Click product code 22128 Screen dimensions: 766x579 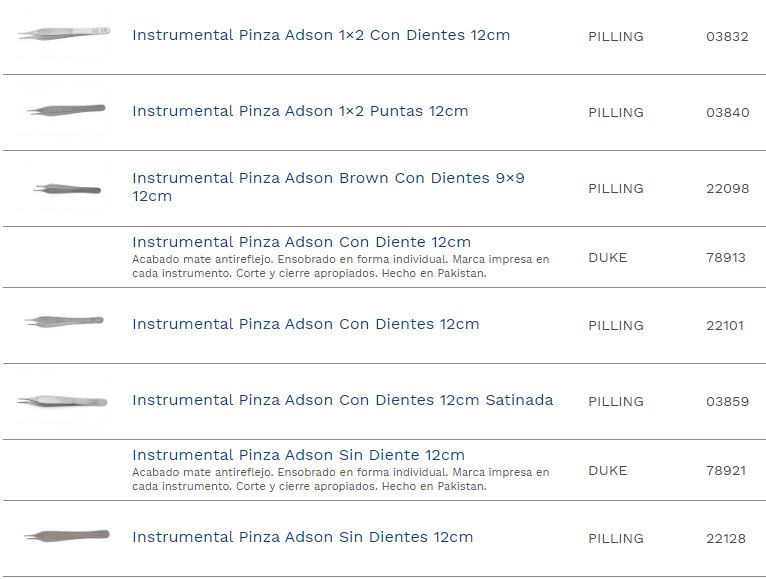pos(726,539)
